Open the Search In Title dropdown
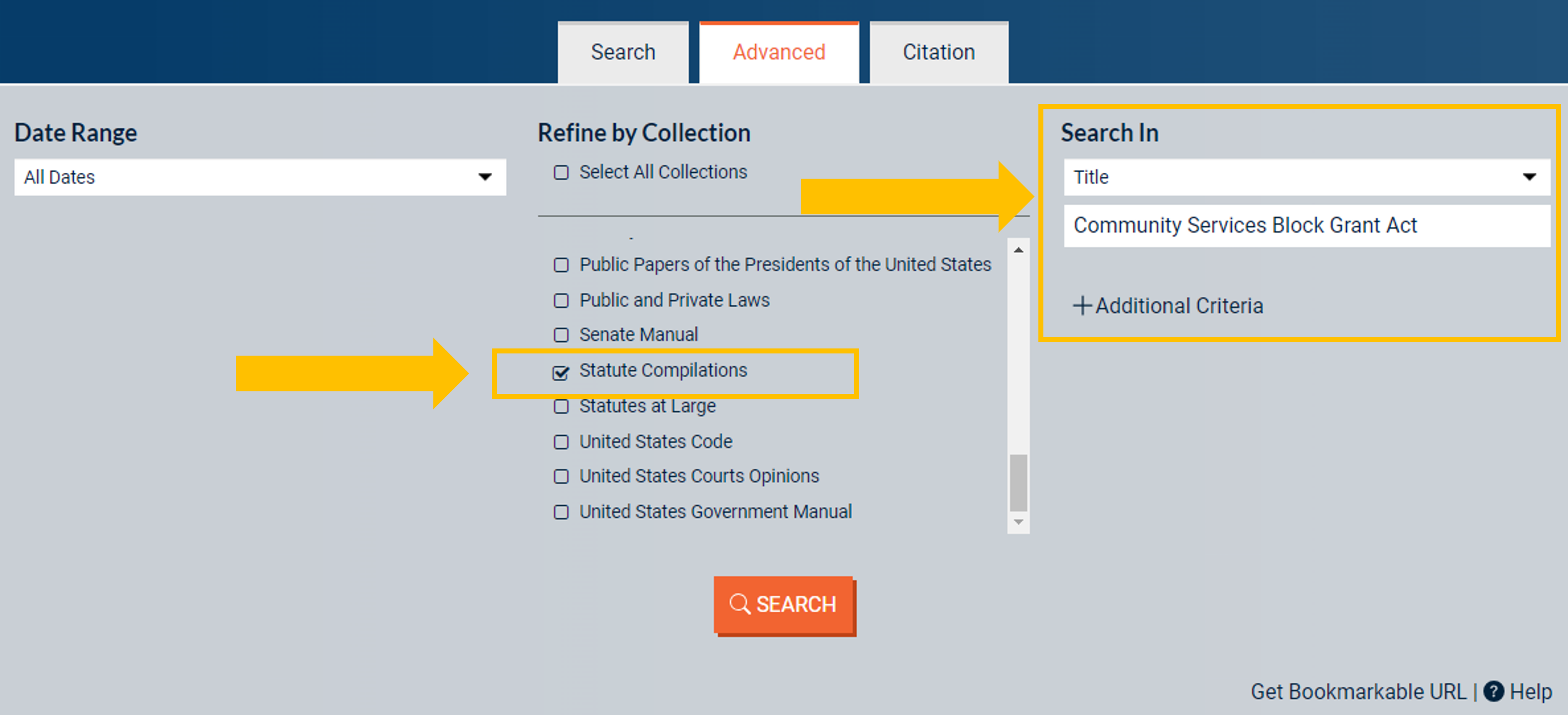1568x715 pixels. point(1306,177)
